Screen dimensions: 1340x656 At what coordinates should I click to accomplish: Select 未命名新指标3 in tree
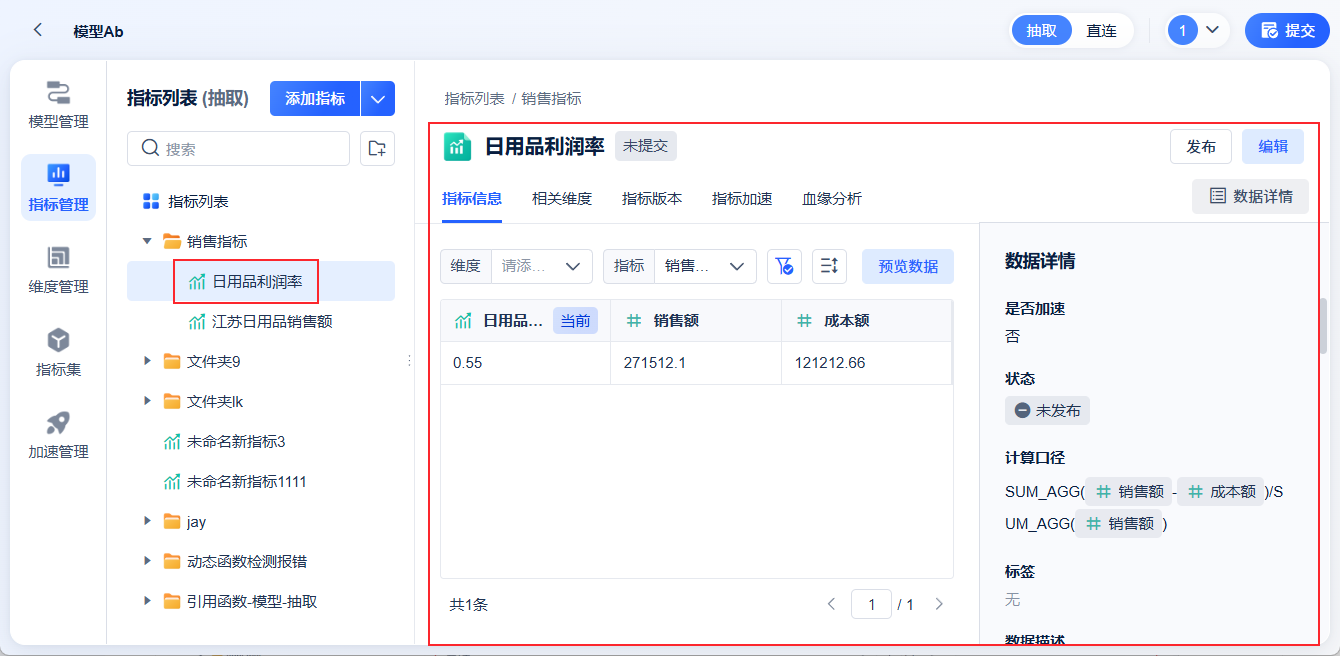(x=225, y=441)
